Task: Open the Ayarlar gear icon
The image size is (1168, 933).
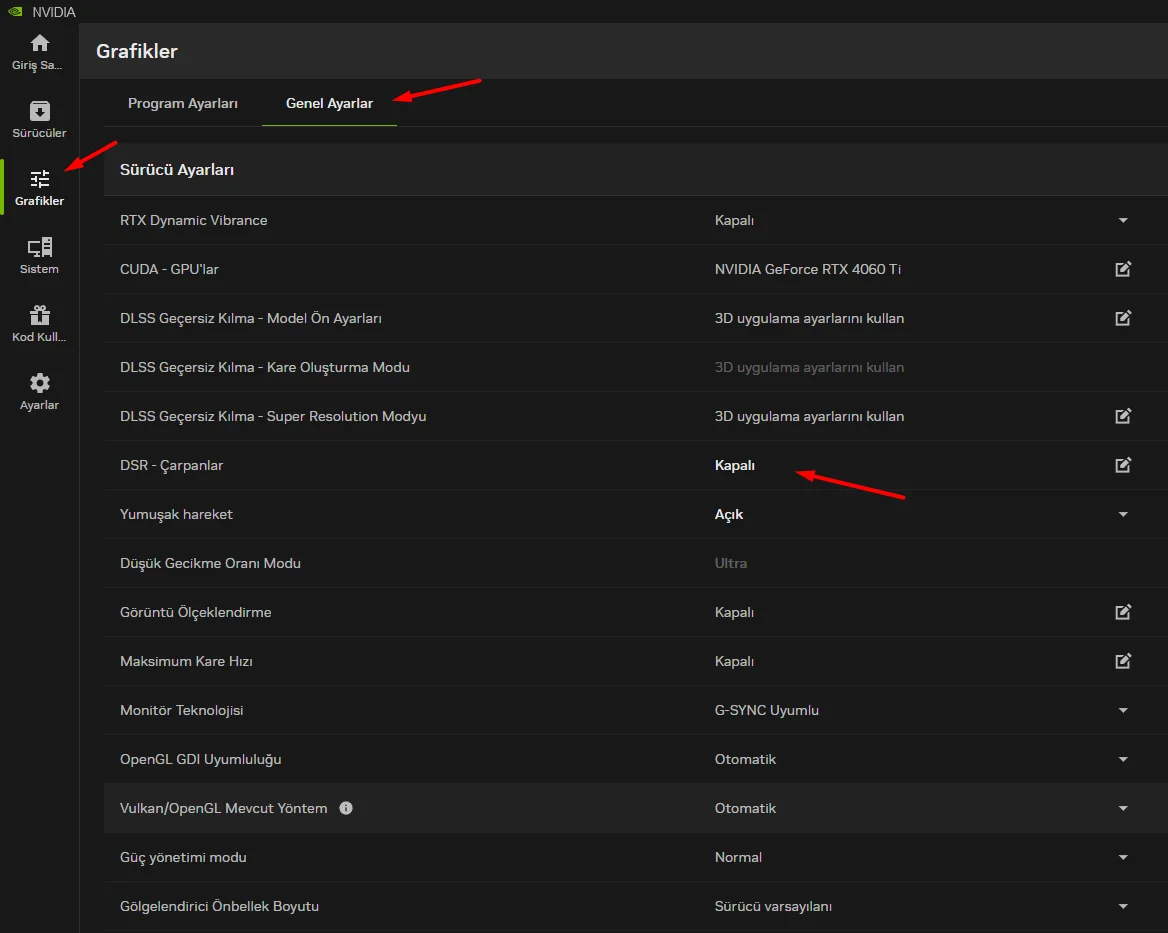Action: point(39,383)
